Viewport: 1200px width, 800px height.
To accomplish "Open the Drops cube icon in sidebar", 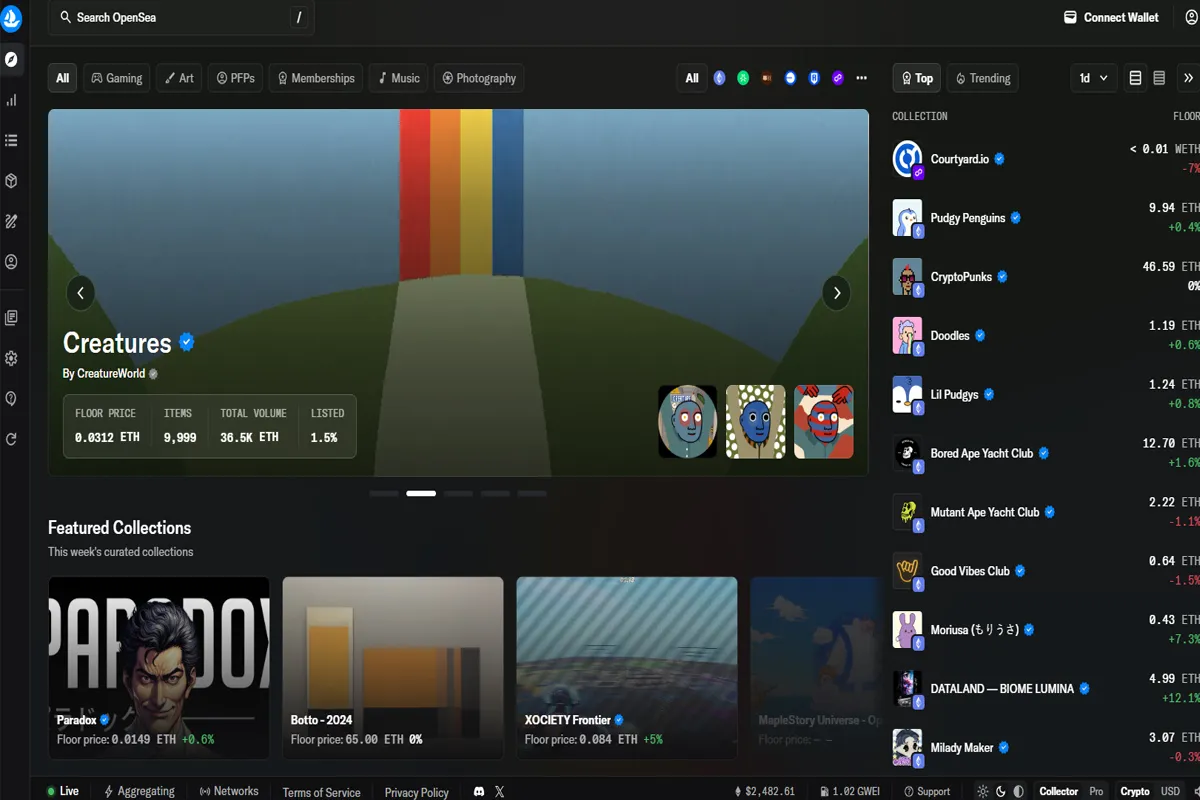I will pyautogui.click(x=12, y=181).
